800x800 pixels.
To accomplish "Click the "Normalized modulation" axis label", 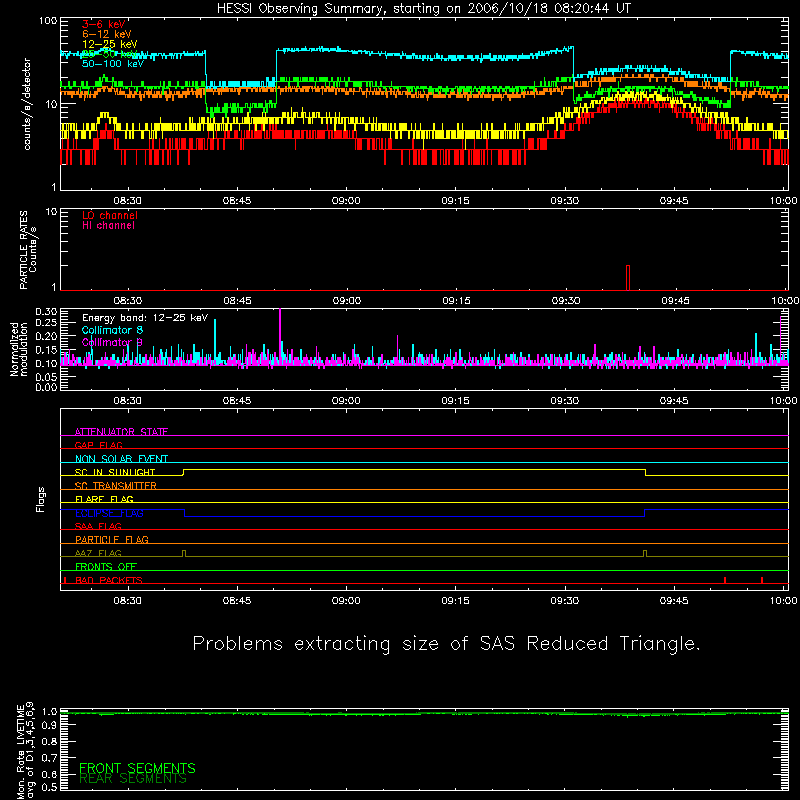I will pos(19,349).
